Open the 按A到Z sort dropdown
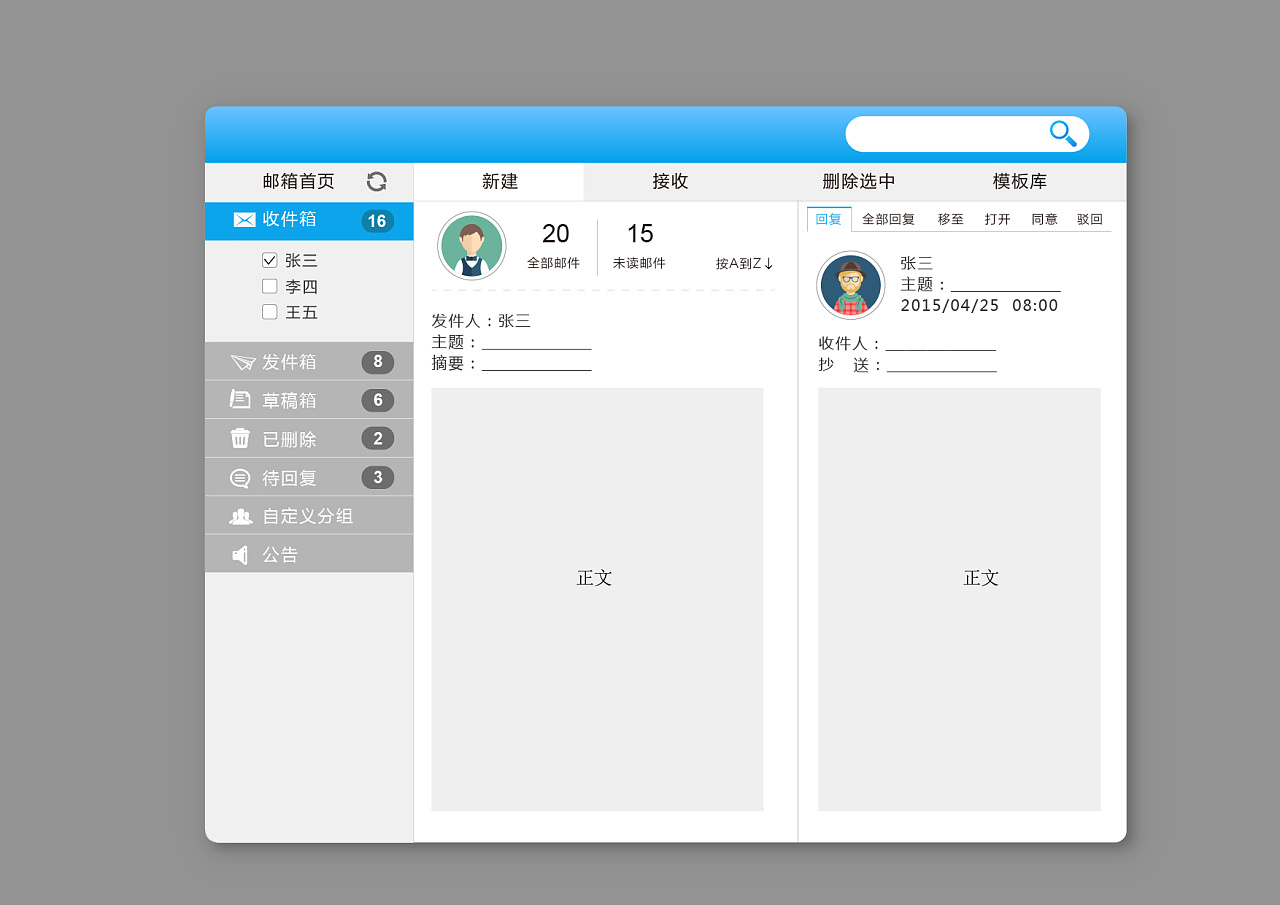 744,262
